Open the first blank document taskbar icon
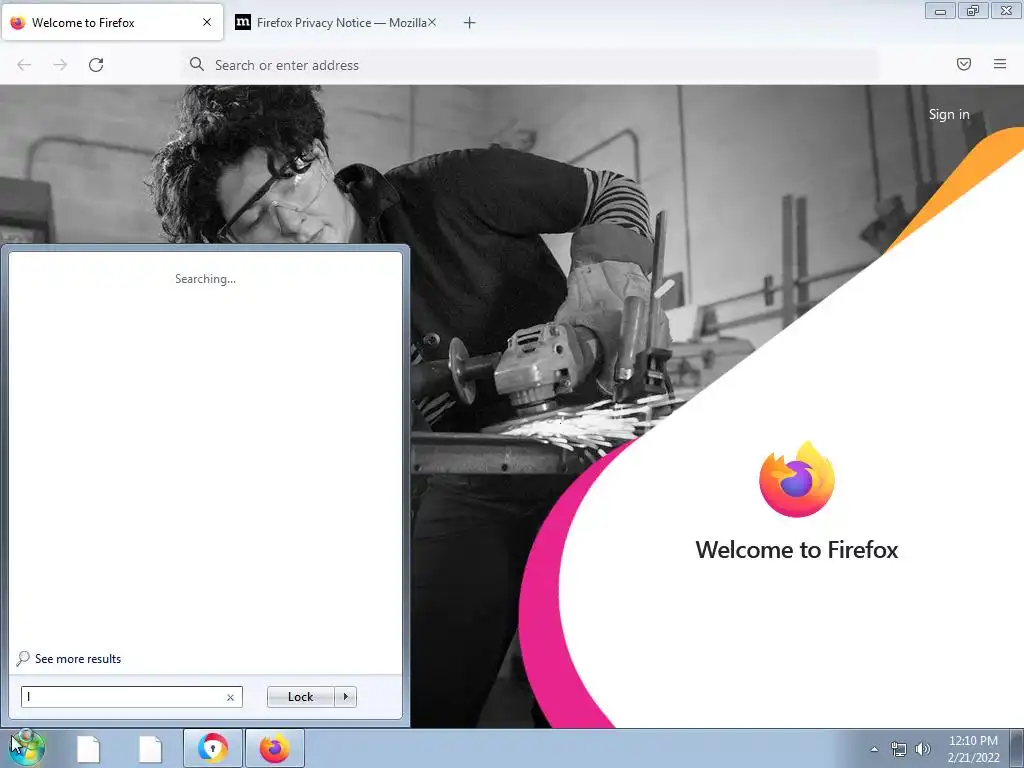The width and height of the screenshot is (1024, 768). [x=88, y=748]
